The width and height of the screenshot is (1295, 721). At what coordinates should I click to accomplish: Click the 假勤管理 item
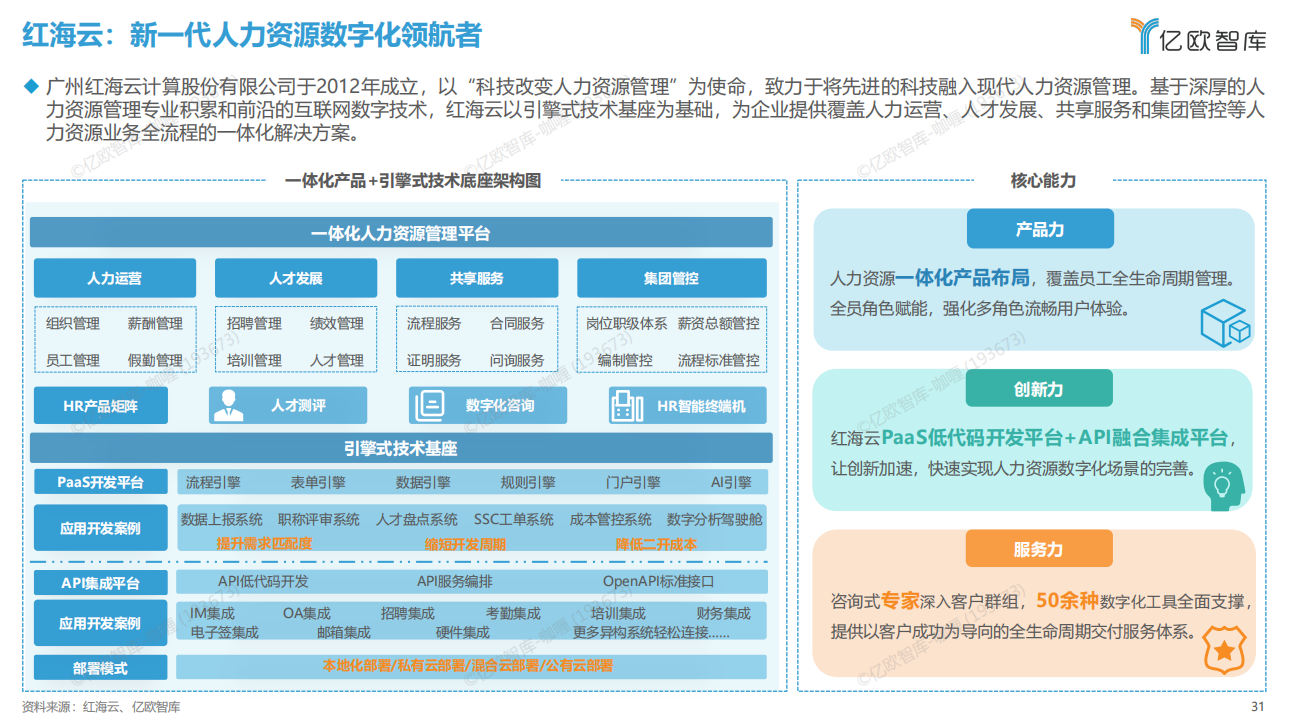pyautogui.click(x=155, y=360)
